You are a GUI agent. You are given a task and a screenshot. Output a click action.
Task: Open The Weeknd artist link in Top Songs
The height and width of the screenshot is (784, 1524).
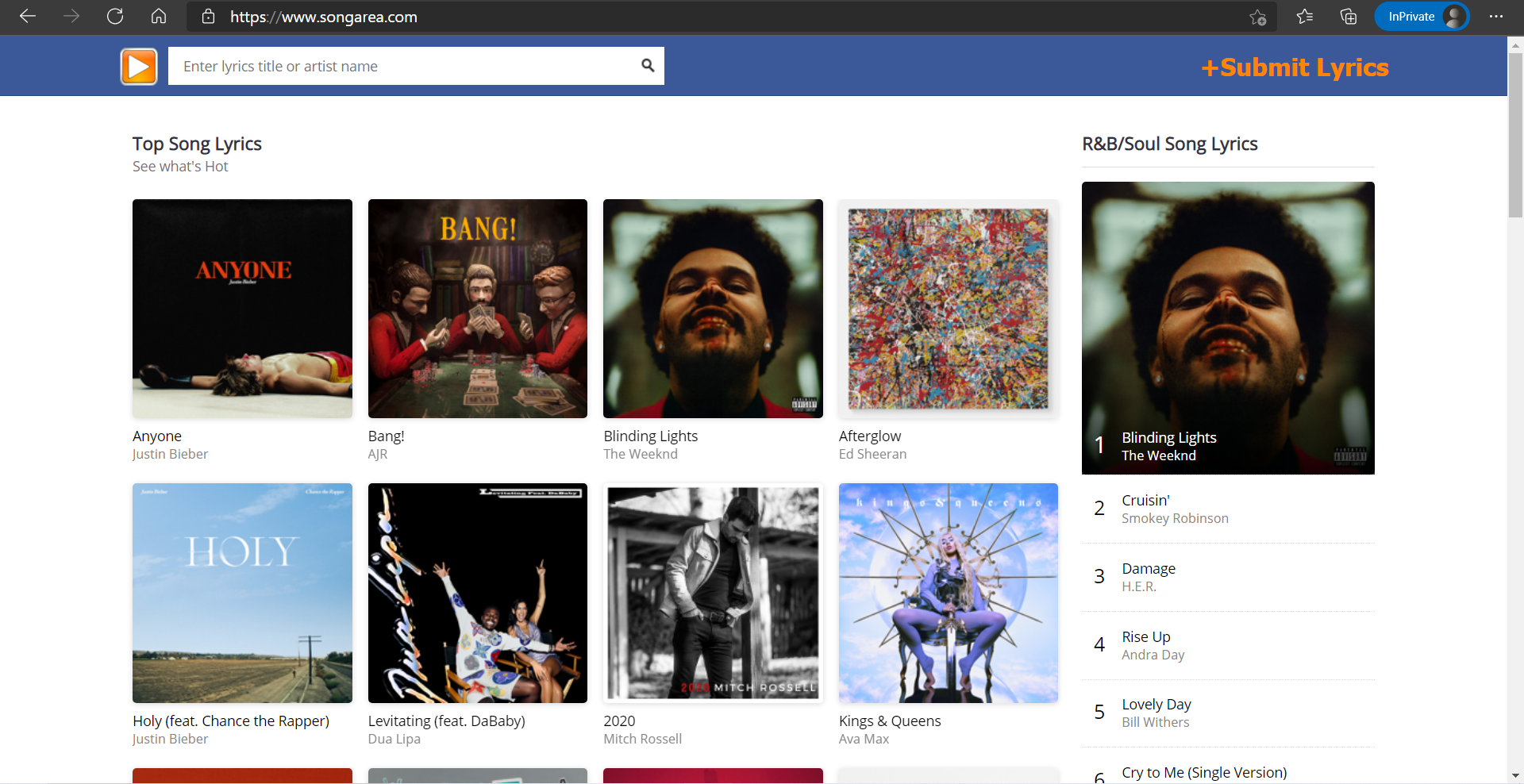click(x=641, y=454)
